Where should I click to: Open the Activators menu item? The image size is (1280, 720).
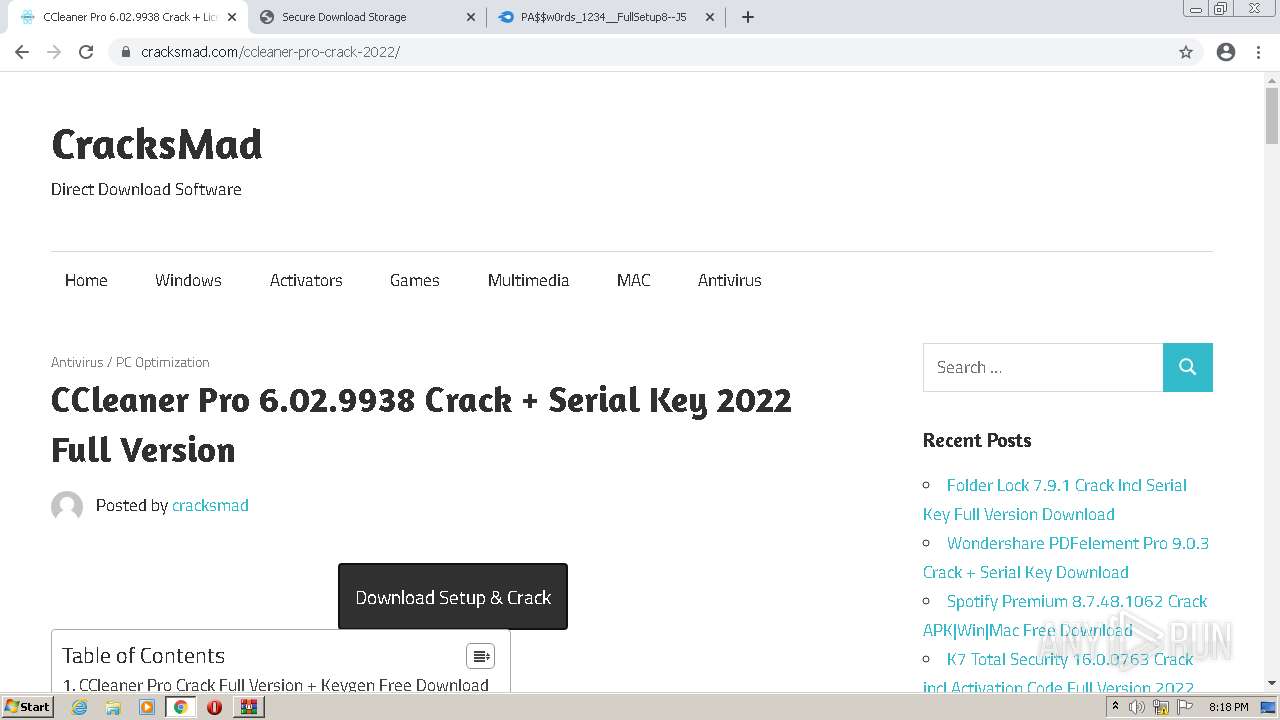pos(306,280)
